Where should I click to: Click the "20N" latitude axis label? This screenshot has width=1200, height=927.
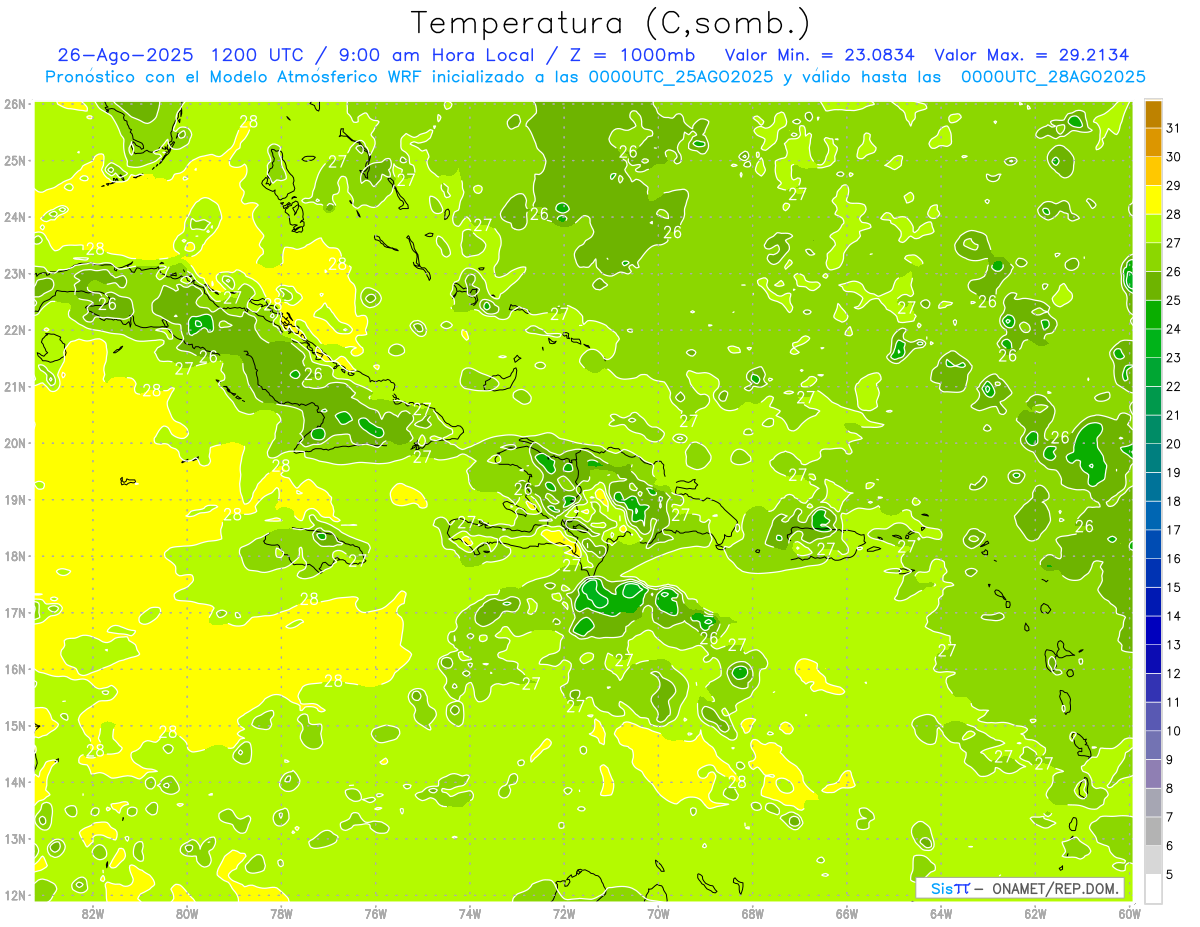coord(15,443)
